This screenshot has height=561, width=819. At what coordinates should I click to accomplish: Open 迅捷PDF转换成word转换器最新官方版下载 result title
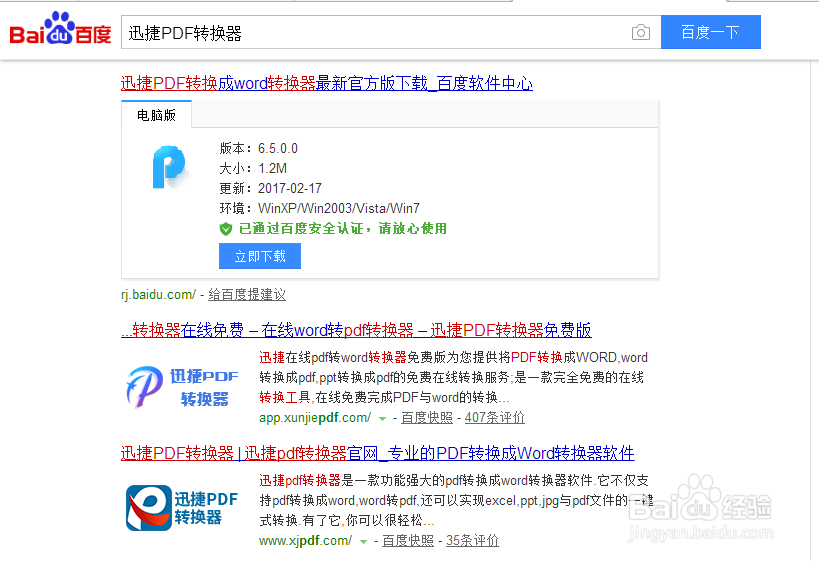[326, 84]
